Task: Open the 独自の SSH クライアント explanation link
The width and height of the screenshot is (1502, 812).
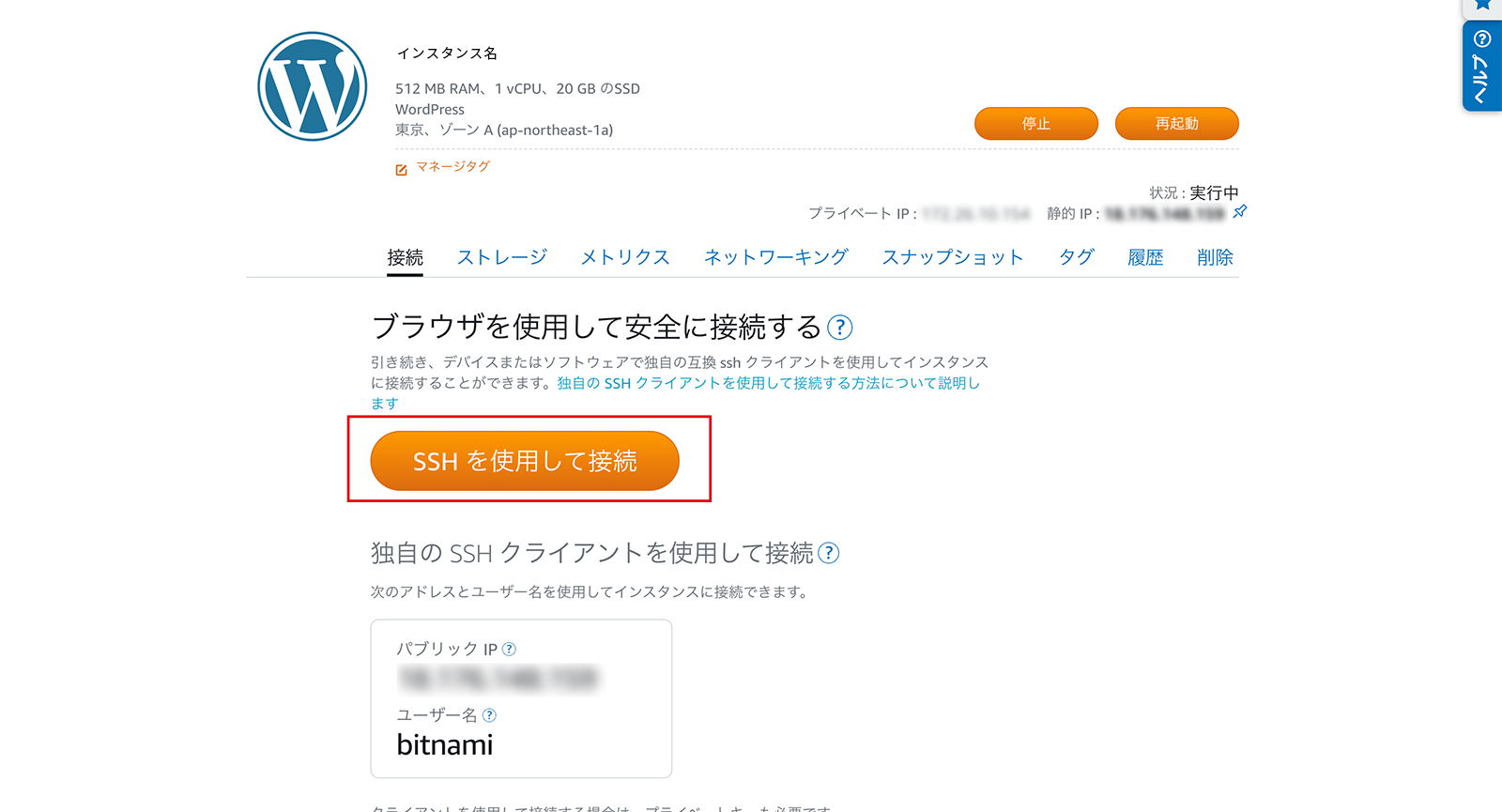Action: point(675,393)
